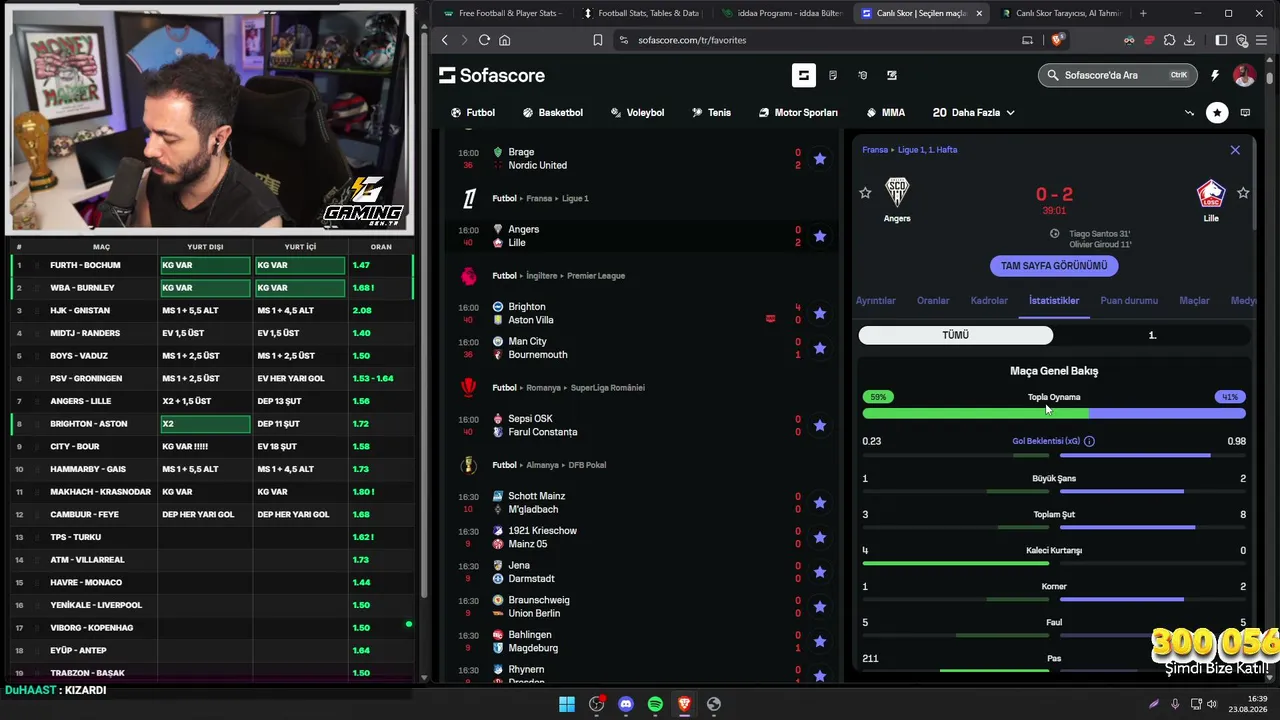1280x720 pixels.
Task: Toggle favorite star for Sepsi OSK match
Action: 820,425
